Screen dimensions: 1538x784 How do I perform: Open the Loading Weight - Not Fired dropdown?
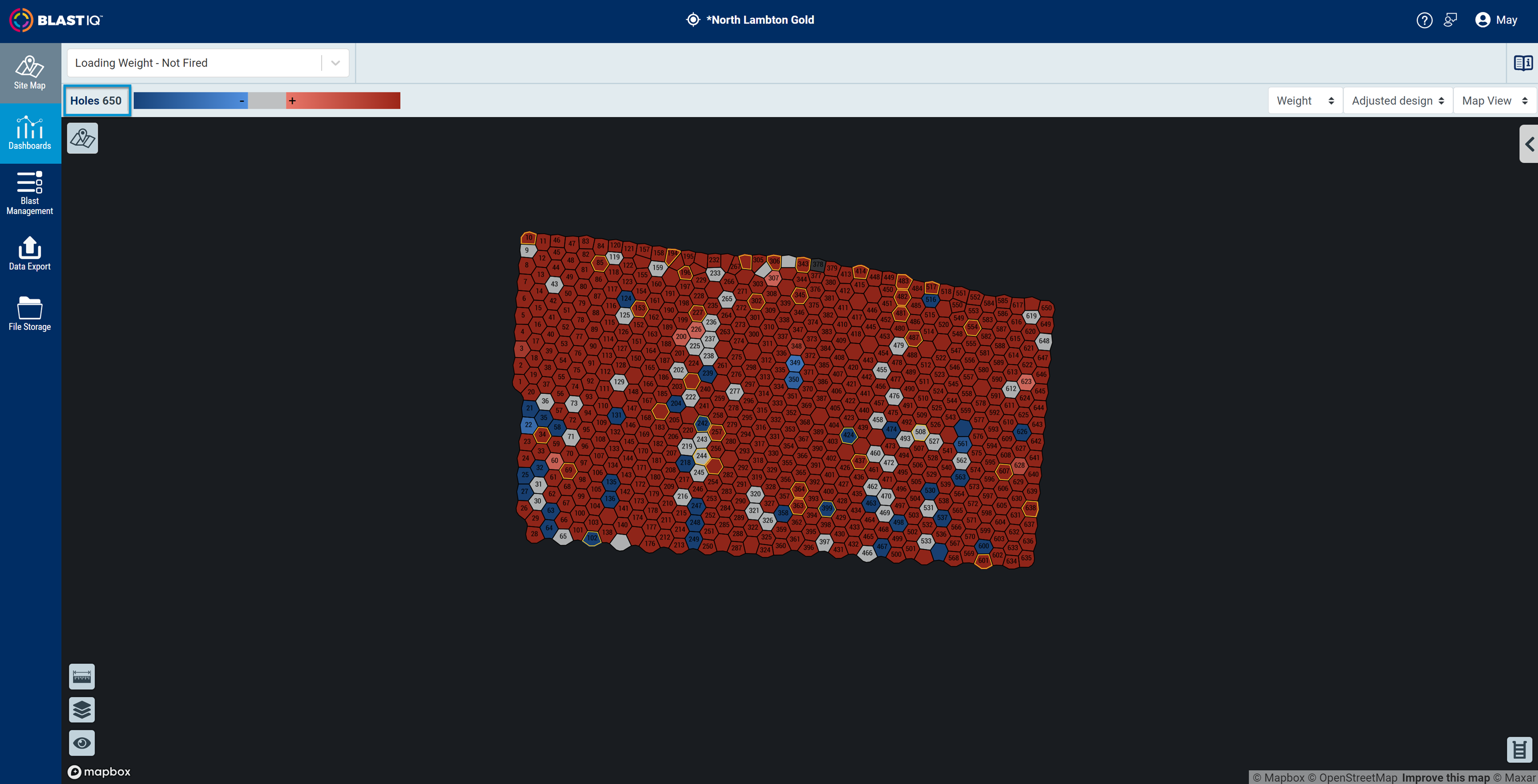point(208,63)
